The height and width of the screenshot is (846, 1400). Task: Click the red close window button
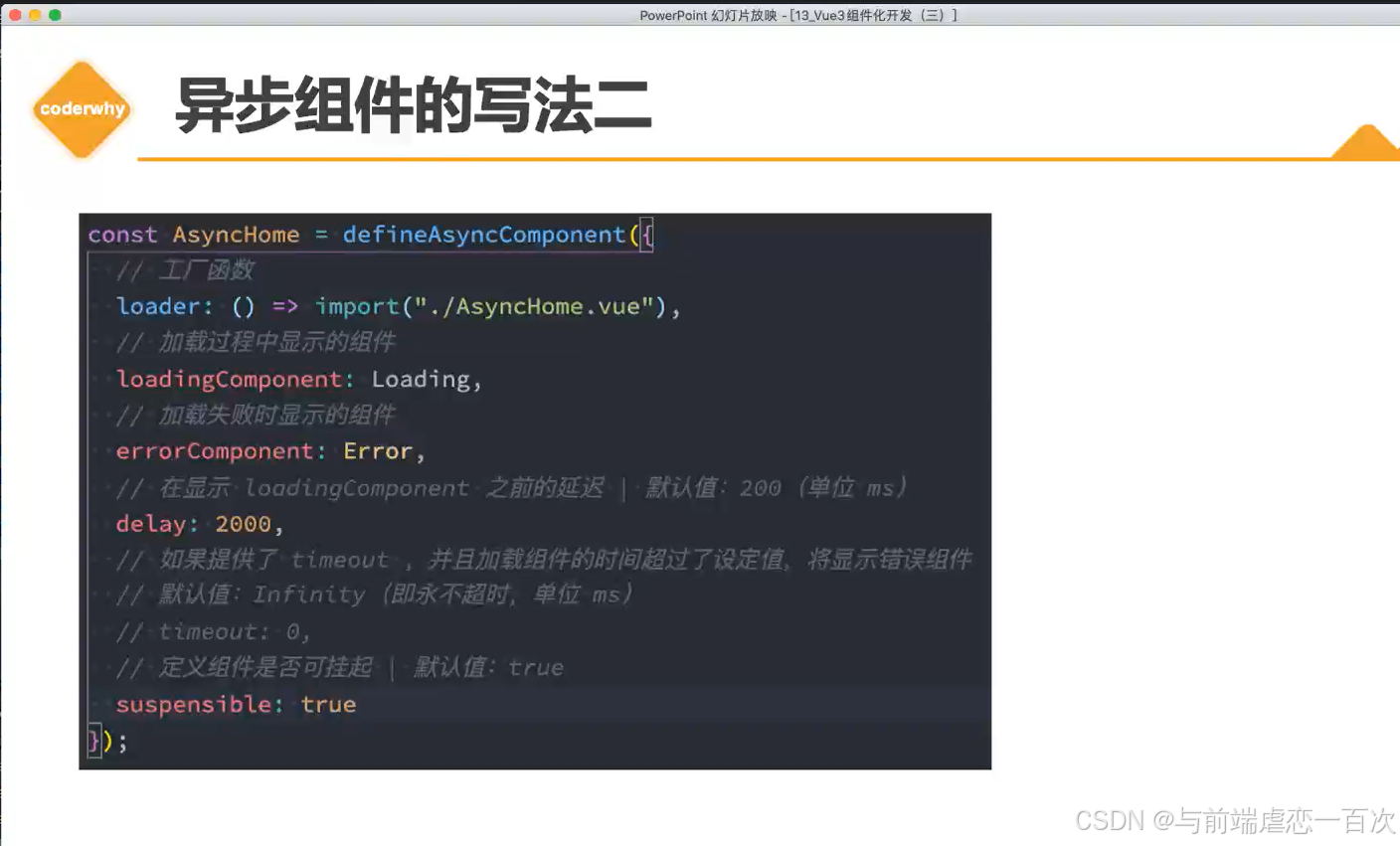(15, 15)
